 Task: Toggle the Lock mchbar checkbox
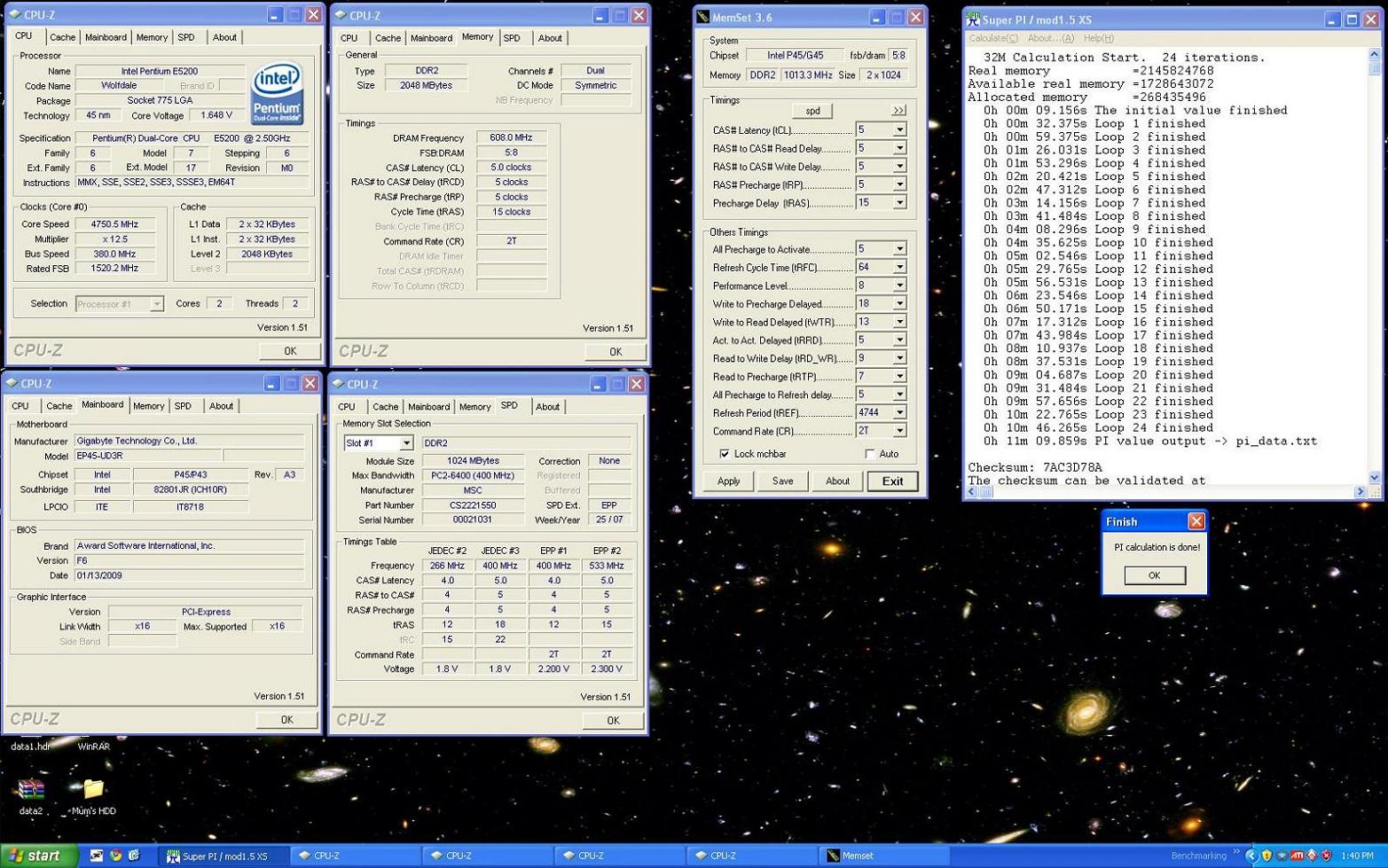pos(725,454)
